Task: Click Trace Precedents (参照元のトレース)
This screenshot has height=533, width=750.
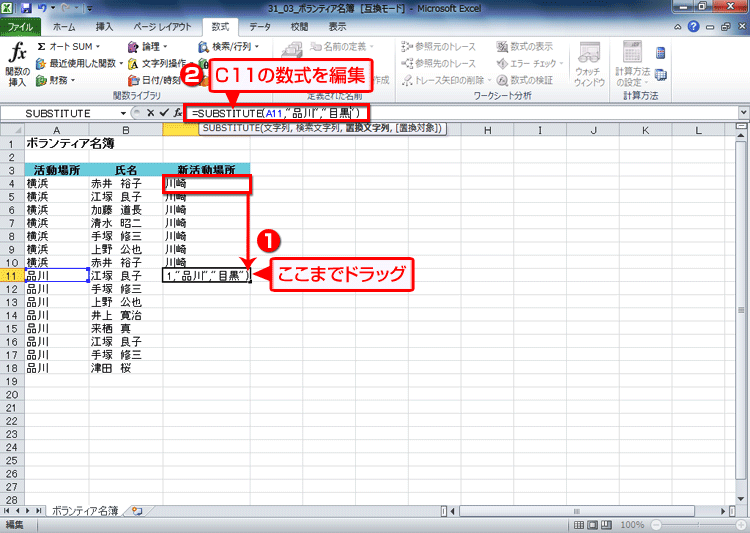Action: tap(439, 46)
